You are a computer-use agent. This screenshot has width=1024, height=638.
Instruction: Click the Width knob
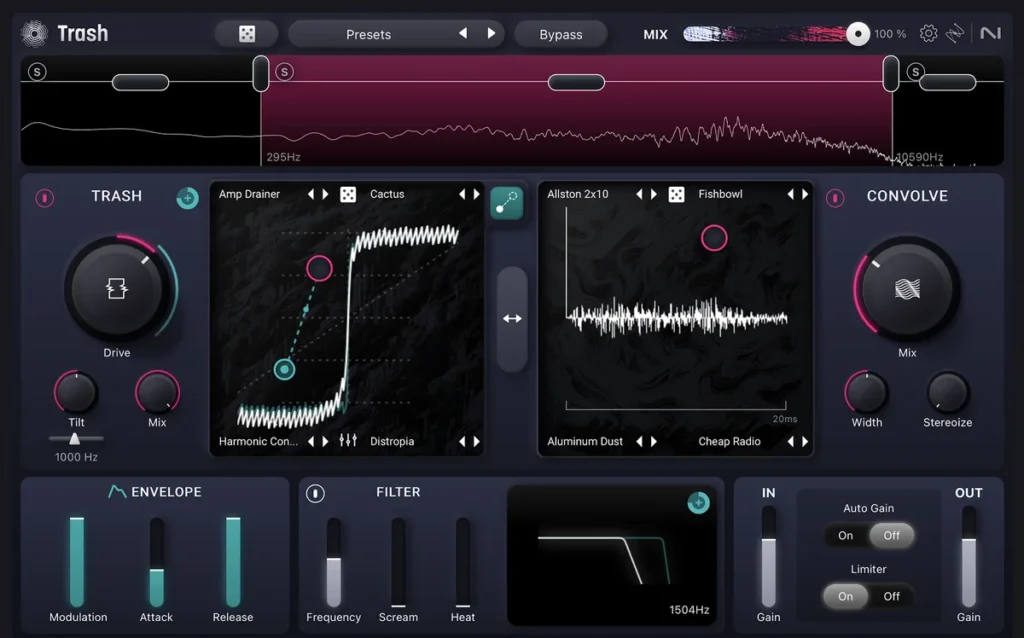[867, 392]
